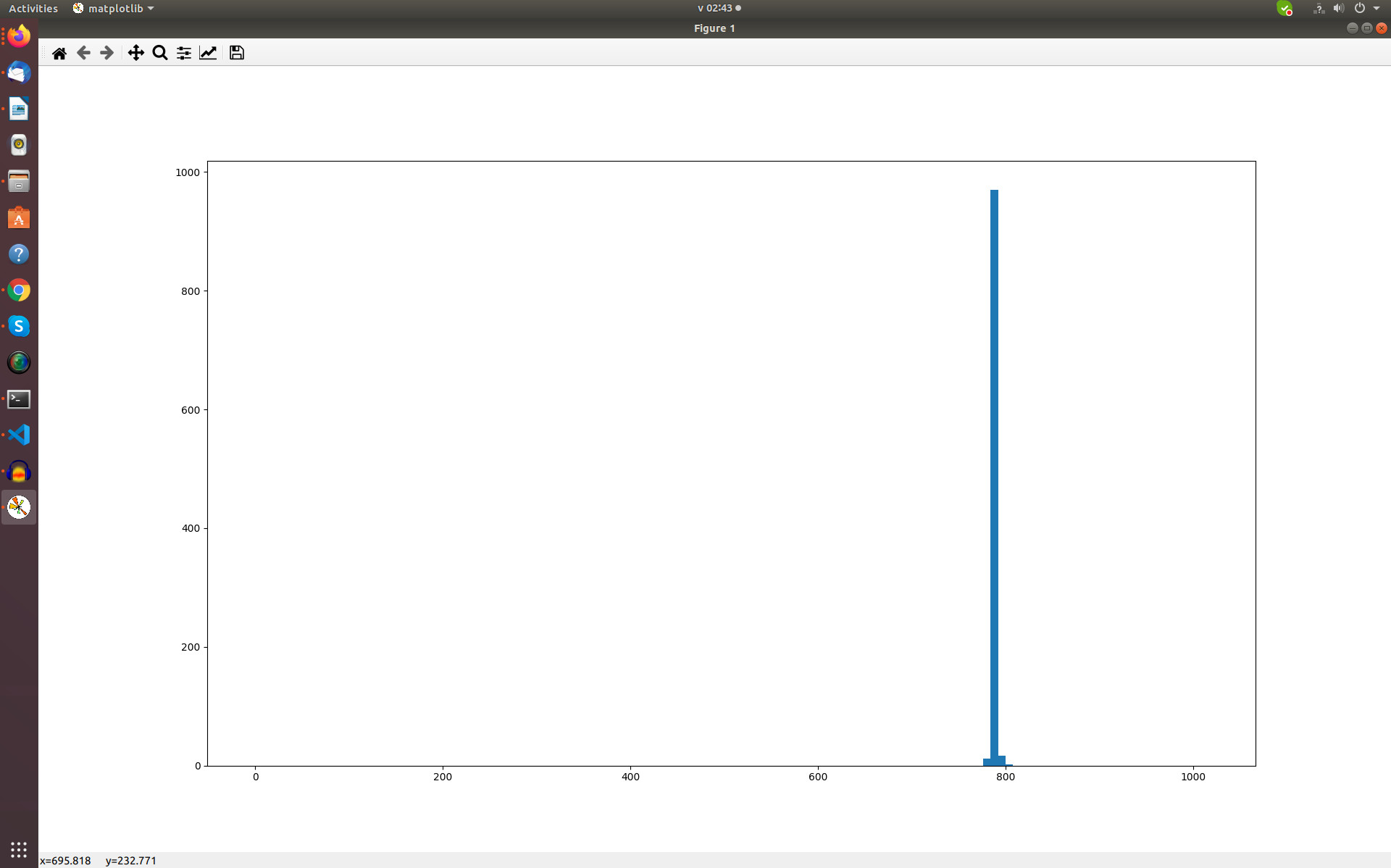Open the volume icon in top bar

coord(1339,9)
